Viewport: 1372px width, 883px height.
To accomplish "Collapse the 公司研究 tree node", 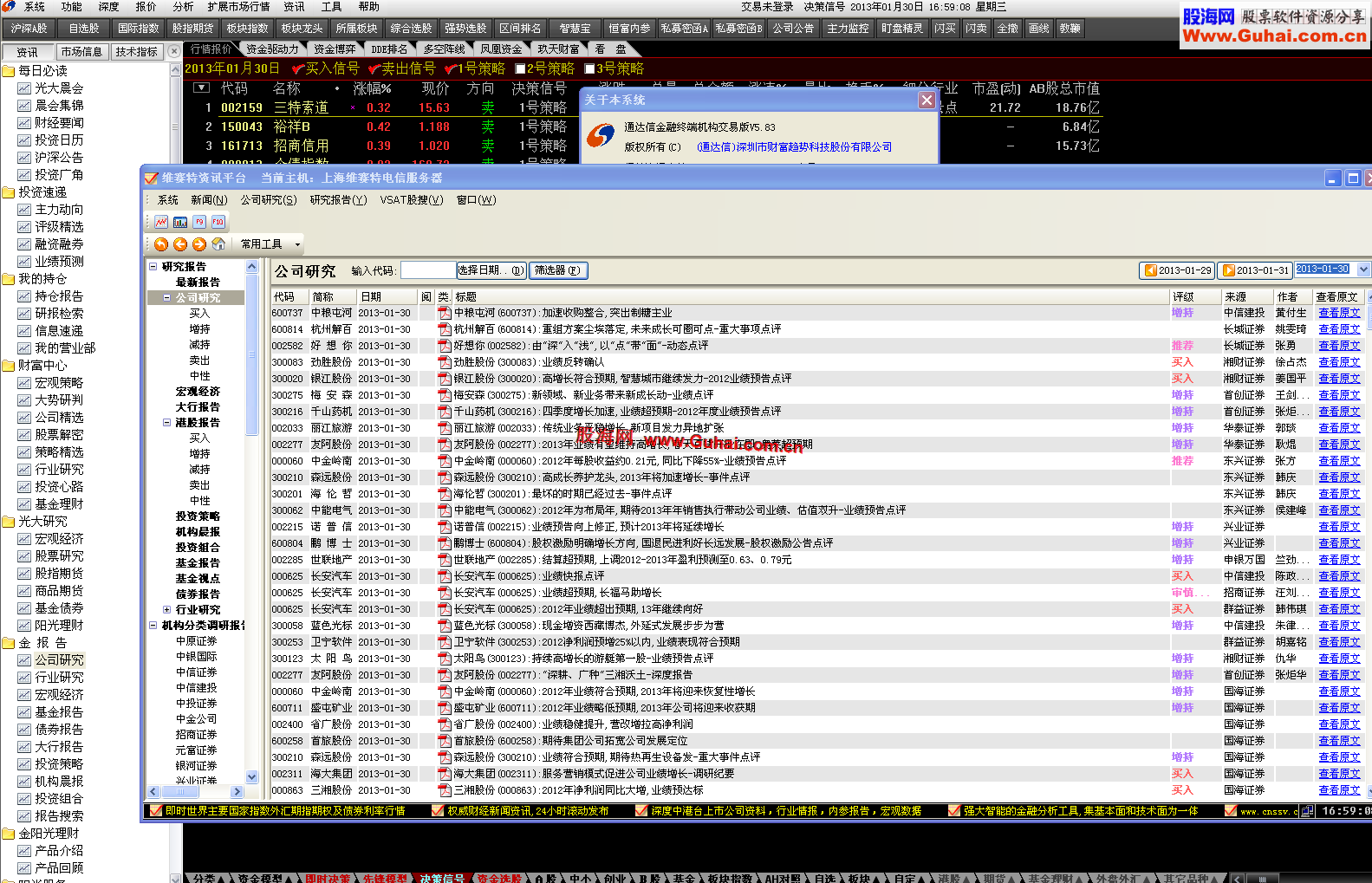I will [x=166, y=298].
